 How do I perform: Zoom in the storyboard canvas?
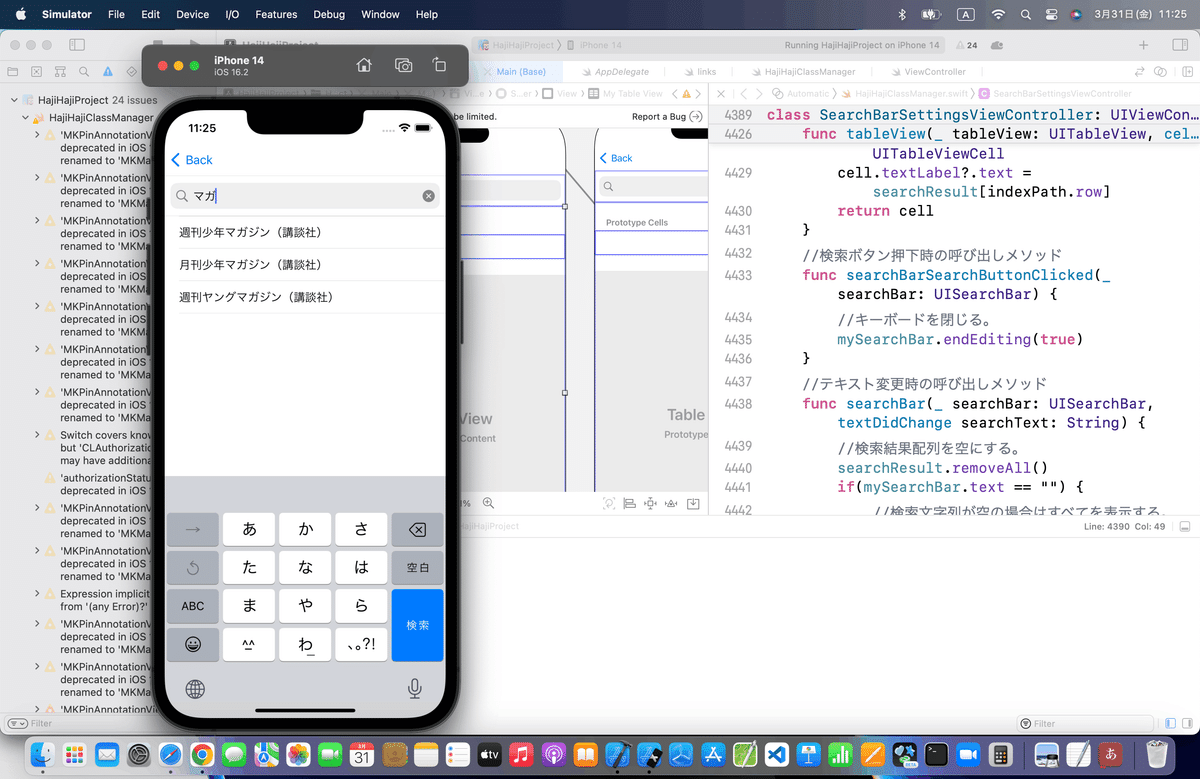(488, 503)
